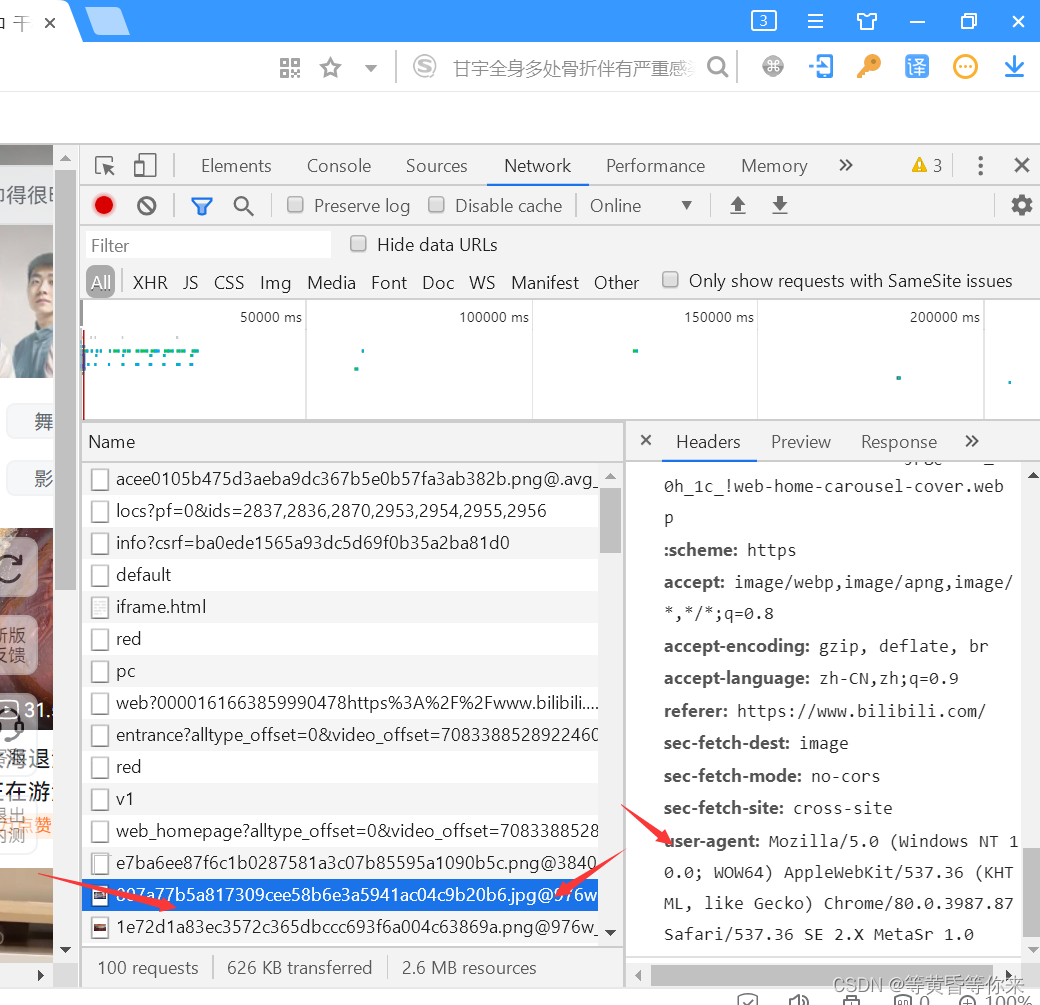Export HAR file using download arrow icon

[x=781, y=205]
